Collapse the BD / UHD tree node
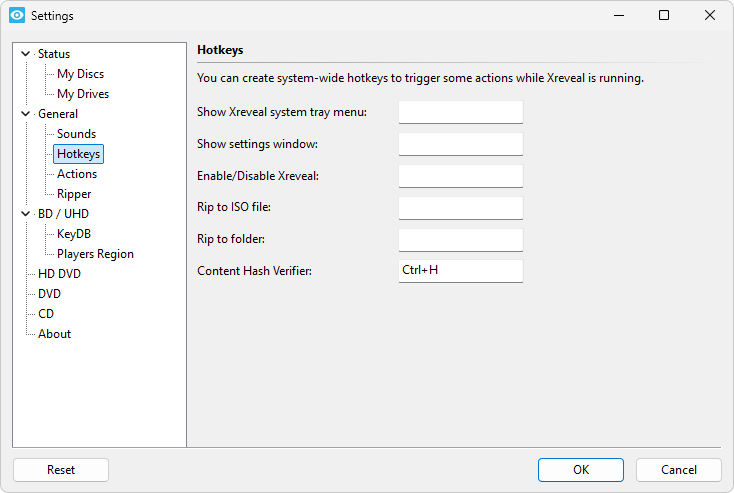 25,214
